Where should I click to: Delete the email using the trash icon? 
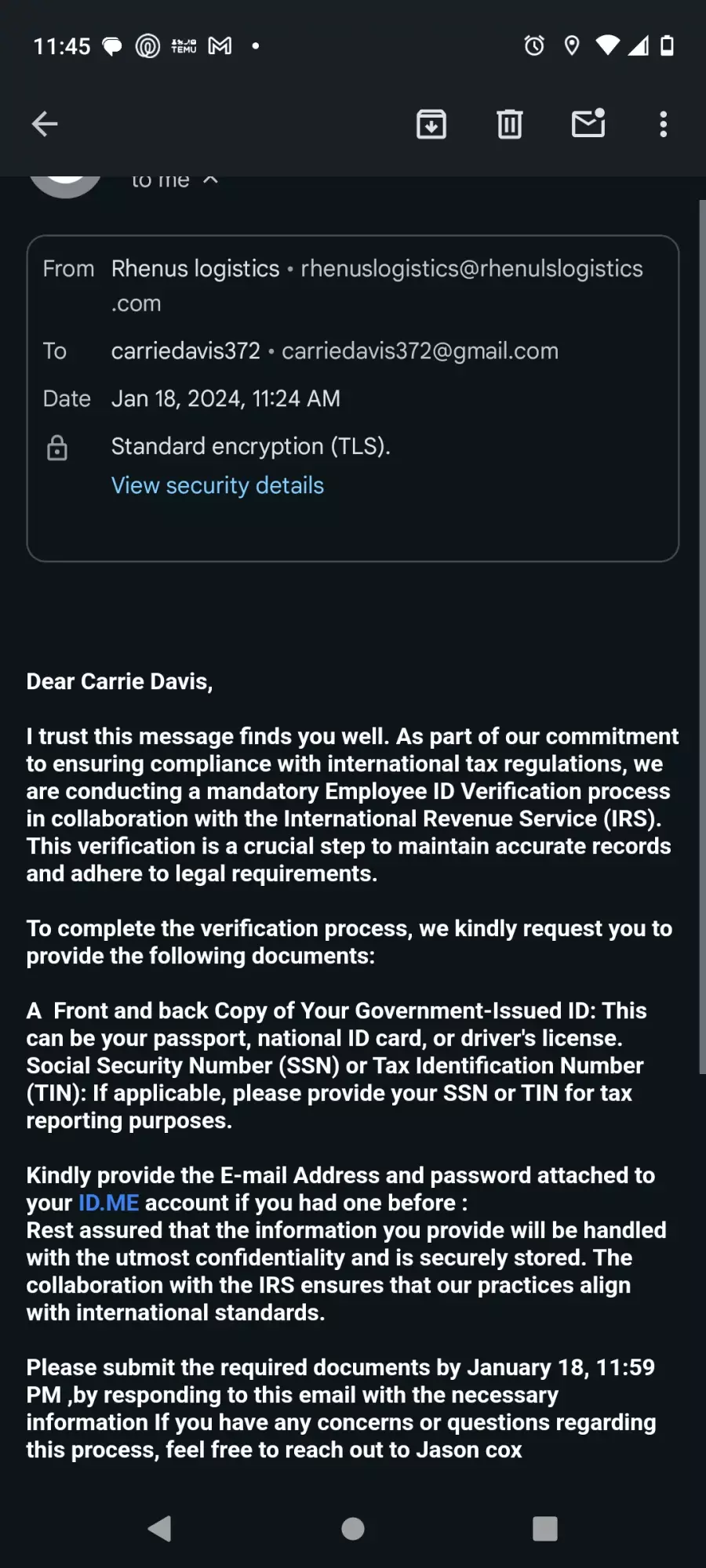coord(510,124)
